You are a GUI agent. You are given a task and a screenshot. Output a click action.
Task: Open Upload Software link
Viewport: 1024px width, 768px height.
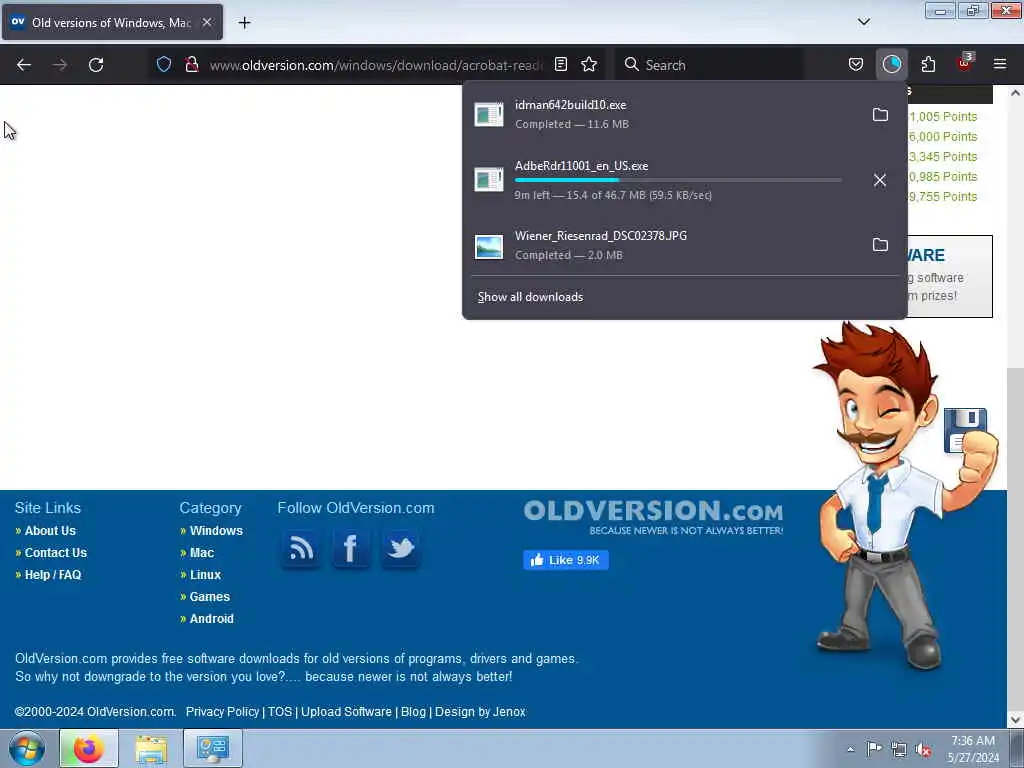pos(346,712)
